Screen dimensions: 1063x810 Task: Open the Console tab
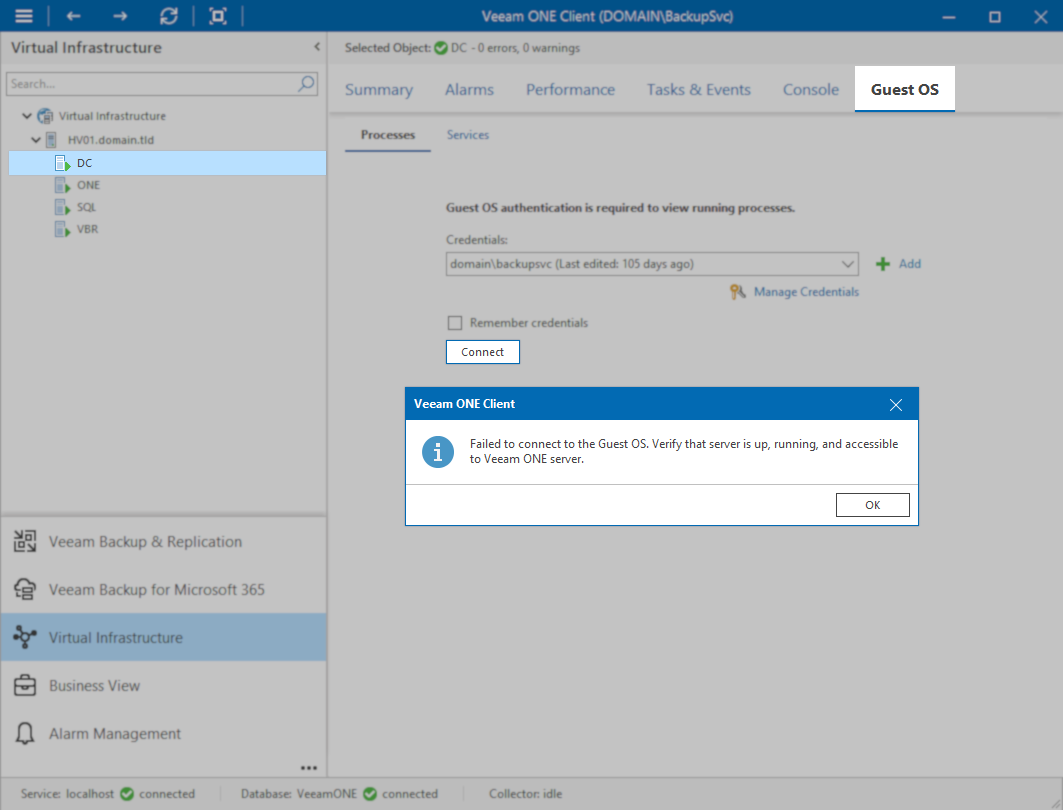pyautogui.click(x=811, y=89)
